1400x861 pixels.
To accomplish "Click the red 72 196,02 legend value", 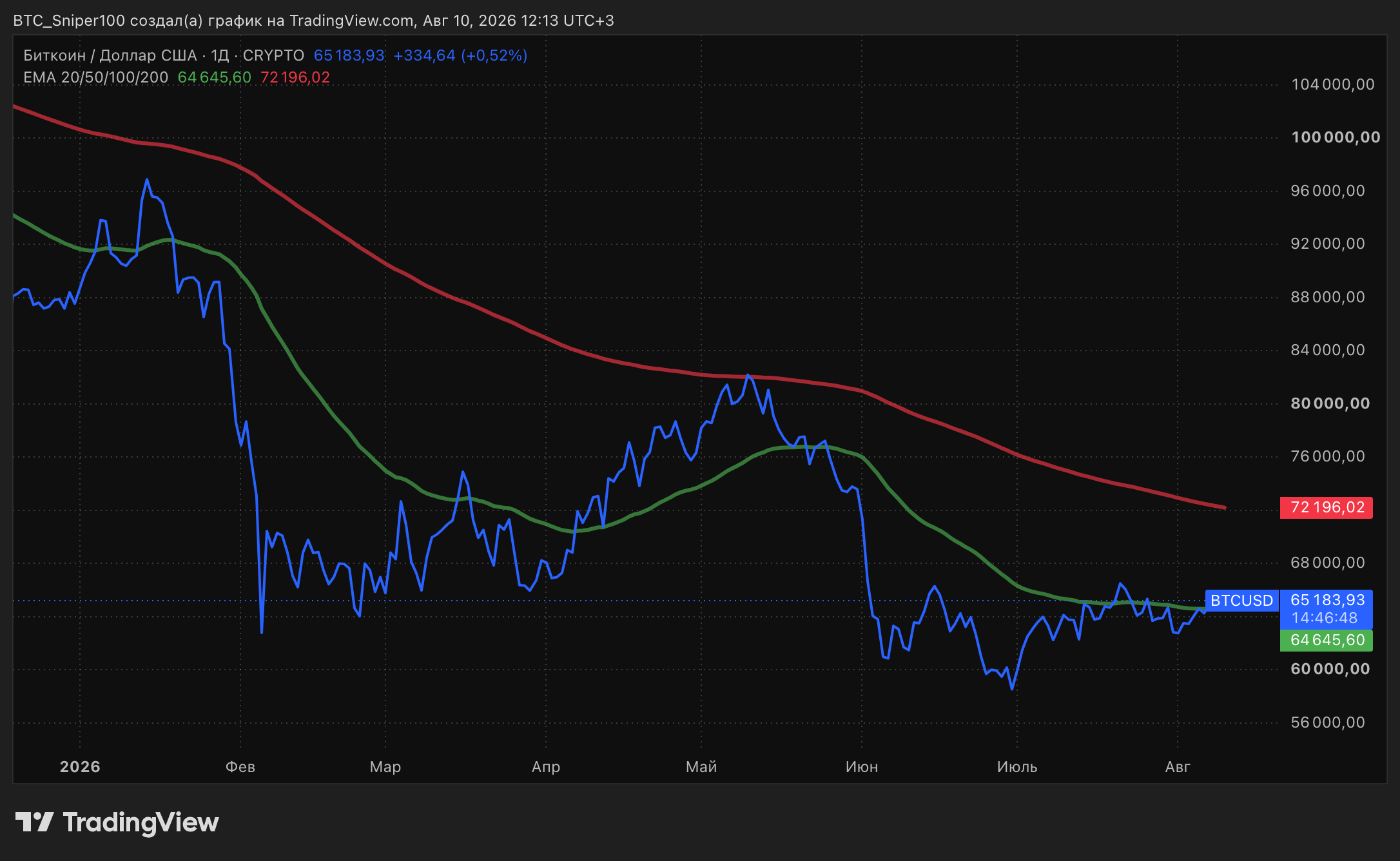I will pyautogui.click(x=295, y=77).
